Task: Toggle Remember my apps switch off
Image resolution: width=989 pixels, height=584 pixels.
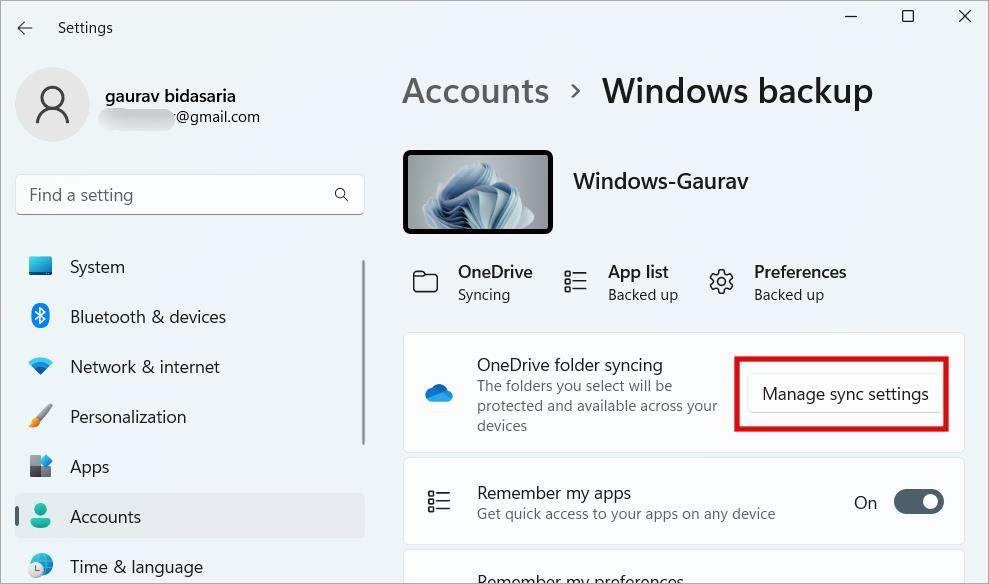Action: 918,502
